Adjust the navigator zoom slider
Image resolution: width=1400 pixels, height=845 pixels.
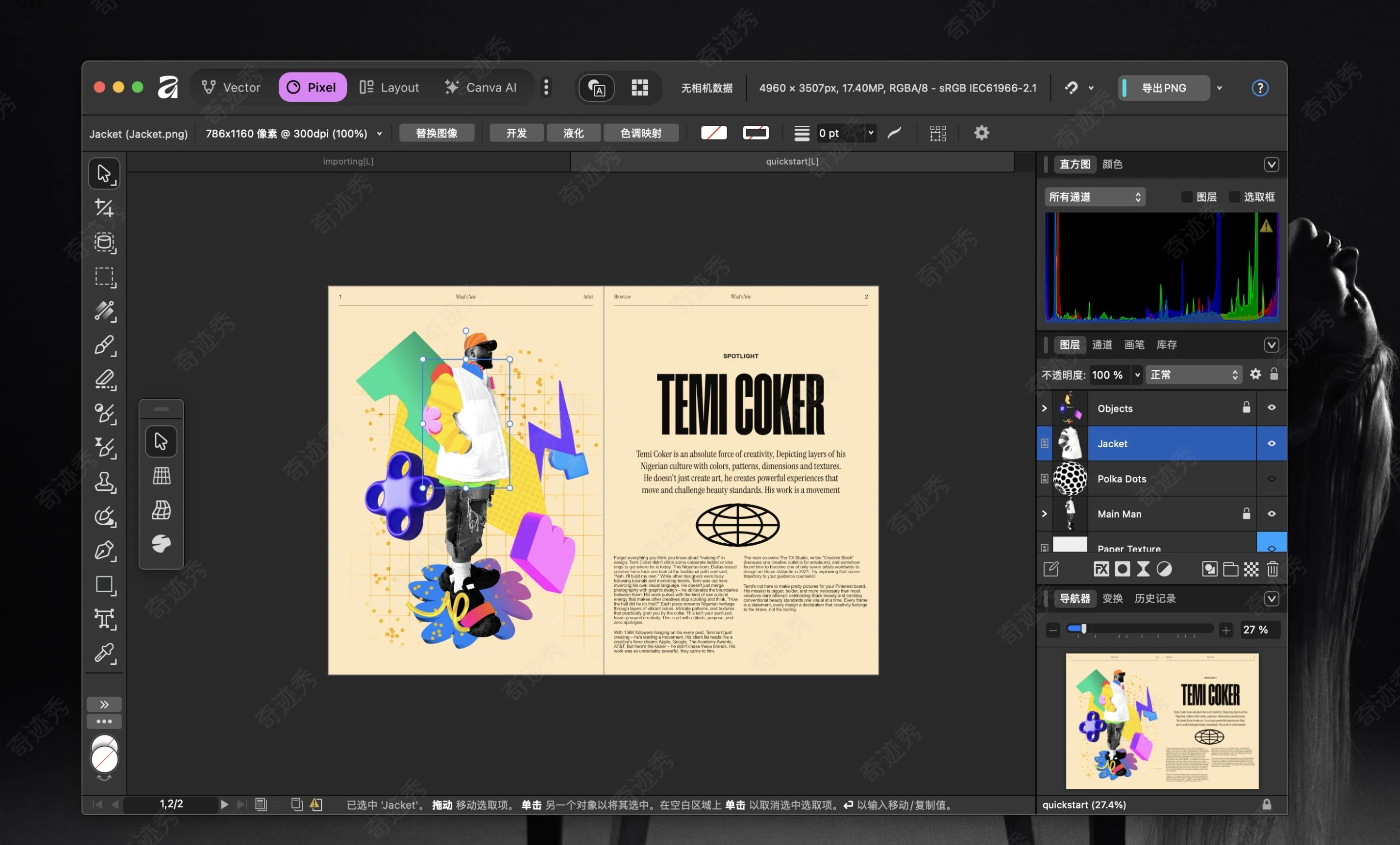tap(1083, 629)
